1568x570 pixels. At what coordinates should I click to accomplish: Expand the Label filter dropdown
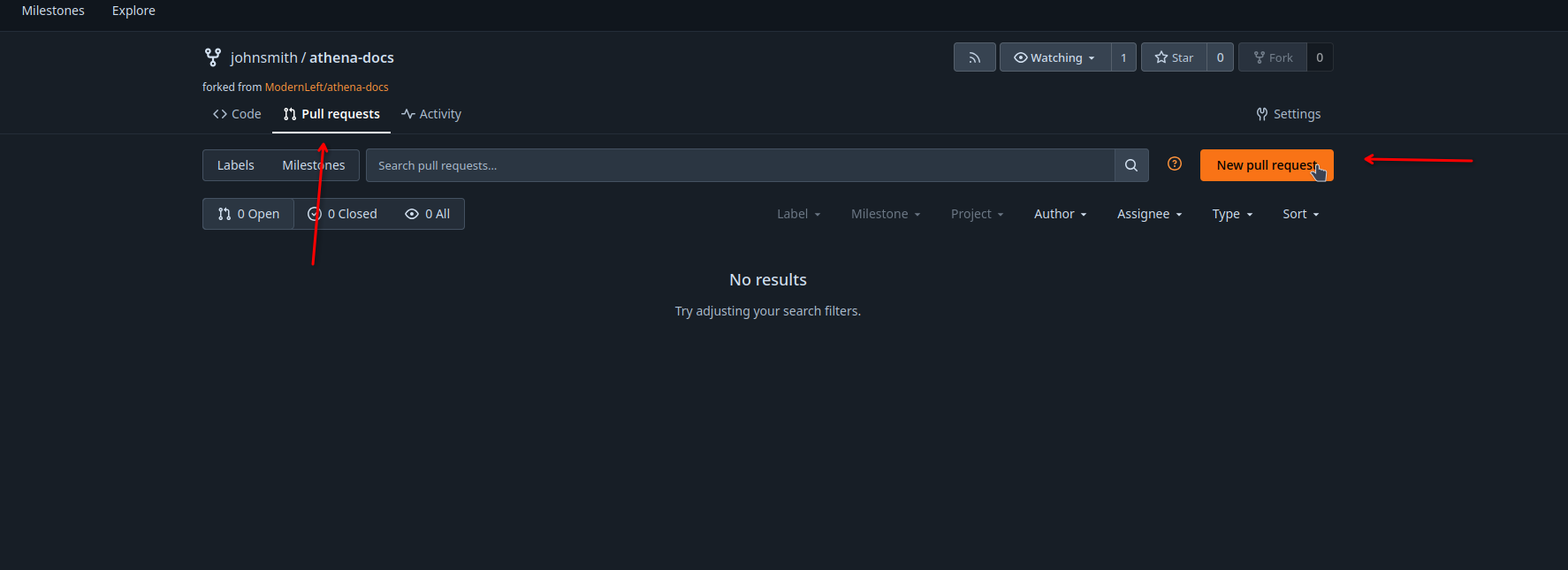(x=799, y=214)
